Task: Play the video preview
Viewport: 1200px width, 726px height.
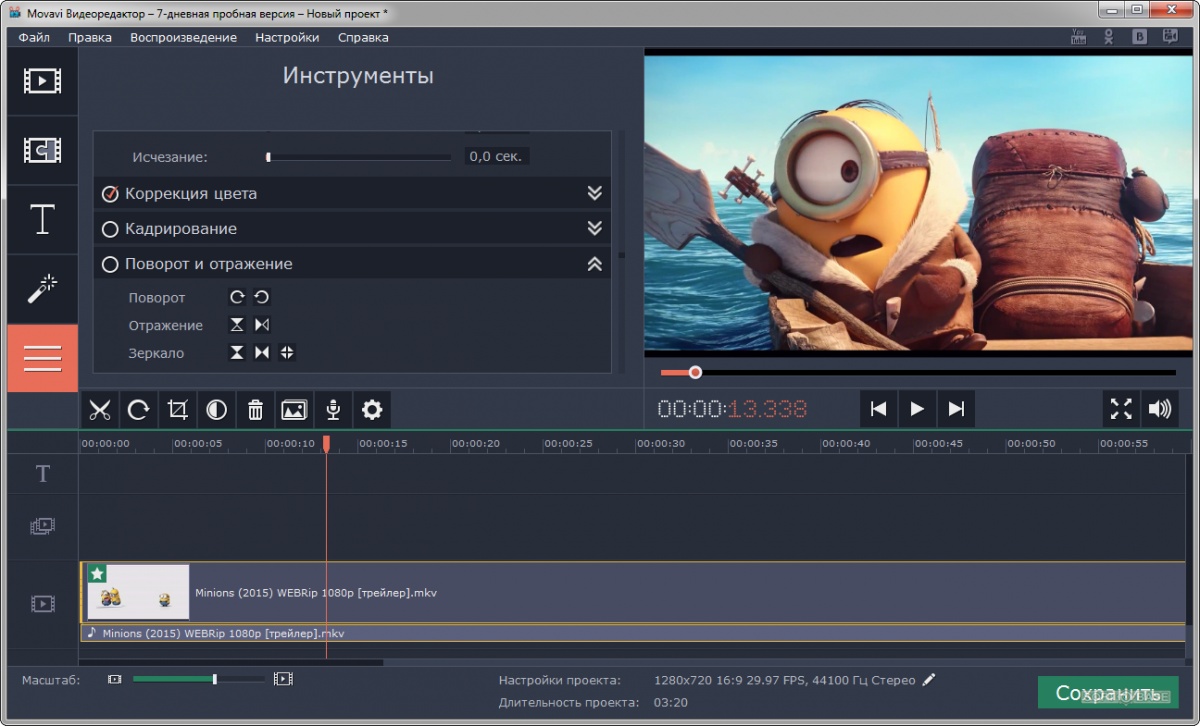Action: 917,408
